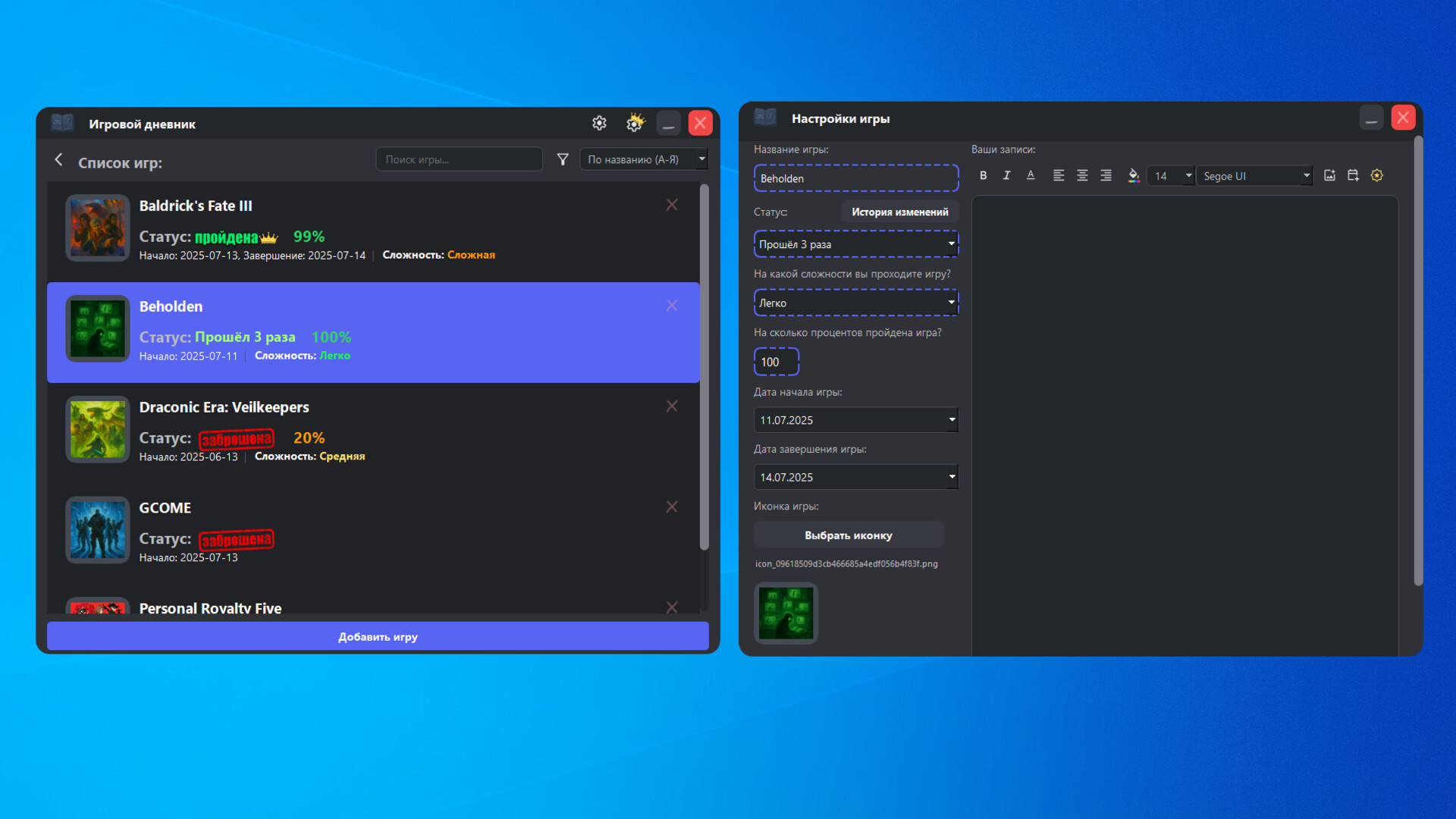The height and width of the screenshot is (819, 1456).
Task: Click the gold star badge icon
Action: click(1377, 176)
